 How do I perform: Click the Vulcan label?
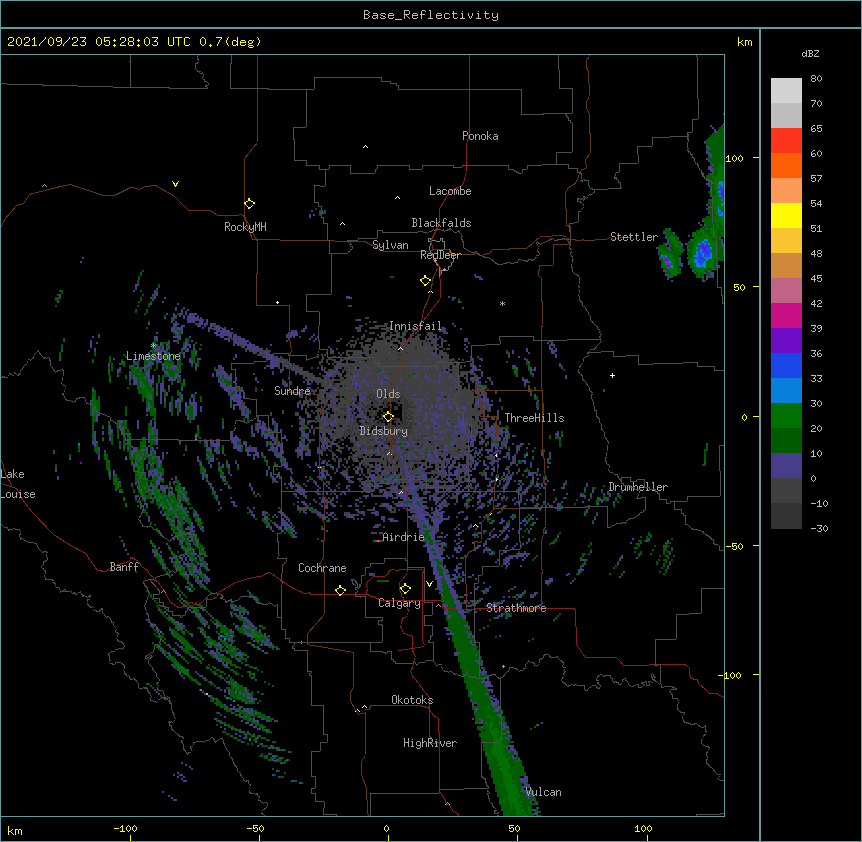(543, 792)
